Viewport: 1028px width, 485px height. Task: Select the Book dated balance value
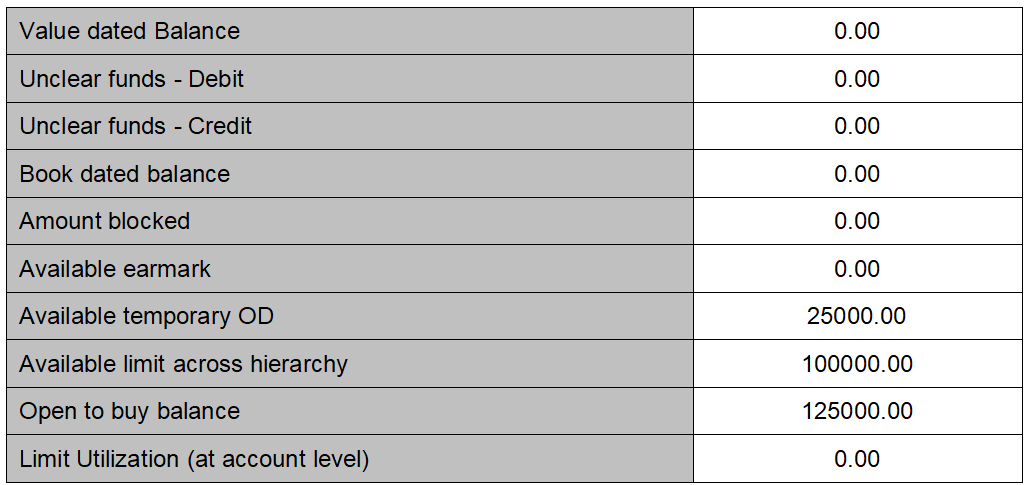[x=857, y=174]
